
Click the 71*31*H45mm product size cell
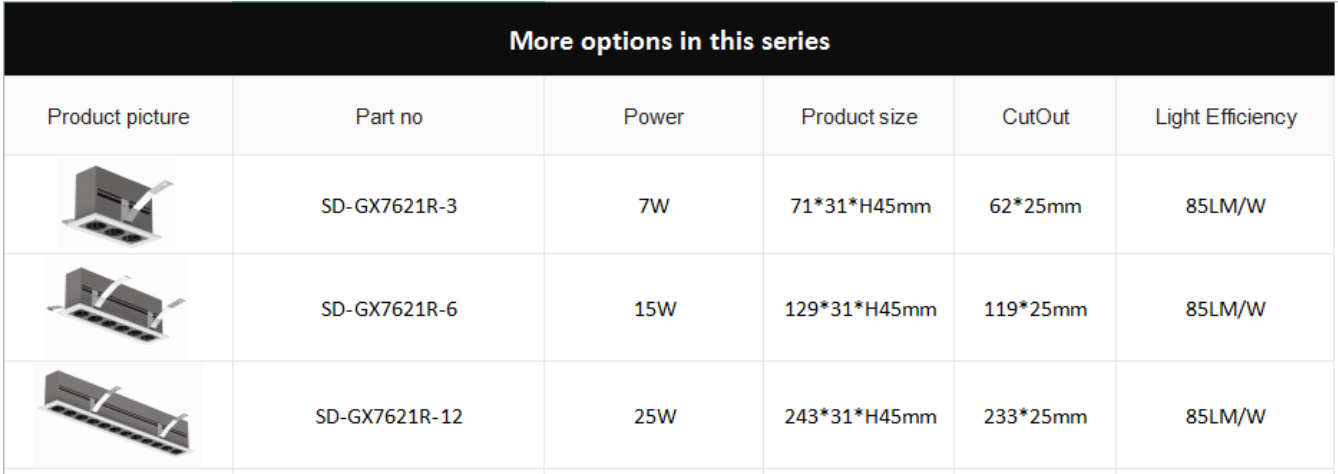click(x=860, y=207)
